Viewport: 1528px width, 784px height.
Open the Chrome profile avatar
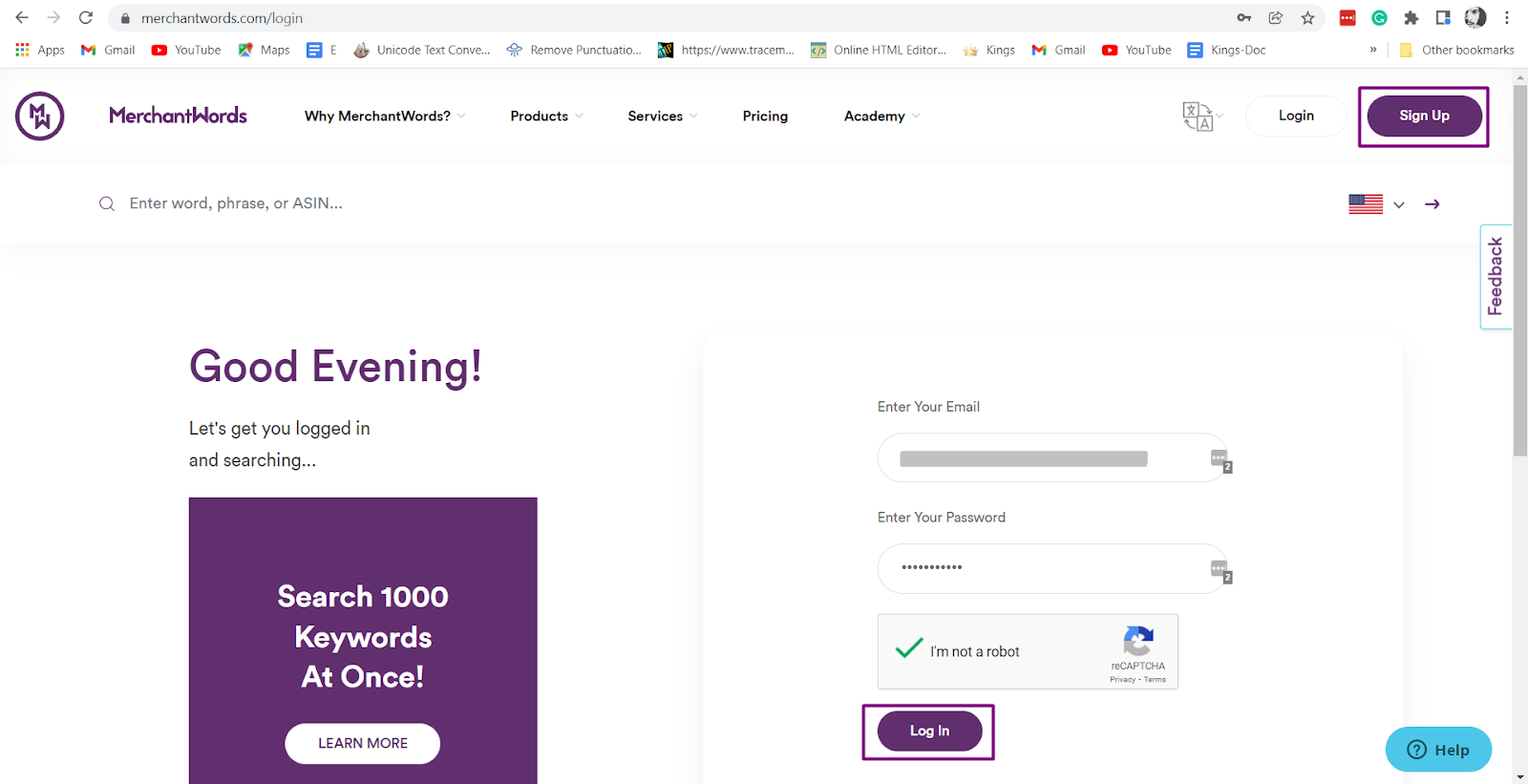click(x=1475, y=17)
